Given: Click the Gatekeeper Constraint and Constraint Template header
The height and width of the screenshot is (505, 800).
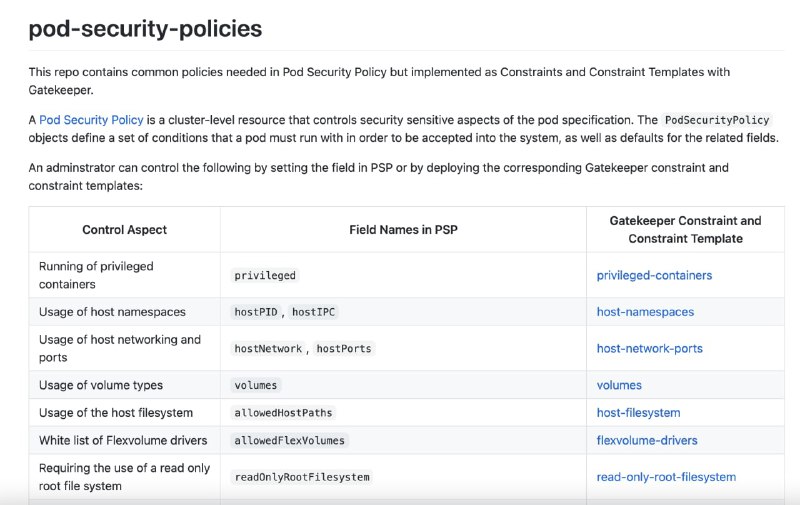Looking at the screenshot, I should [x=685, y=230].
